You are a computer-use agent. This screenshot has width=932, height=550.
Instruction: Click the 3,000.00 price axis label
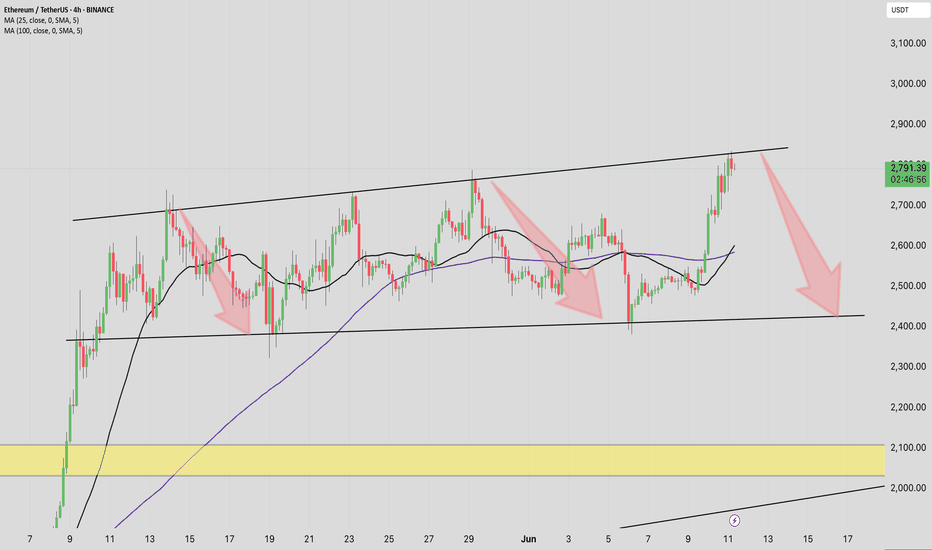pos(908,83)
